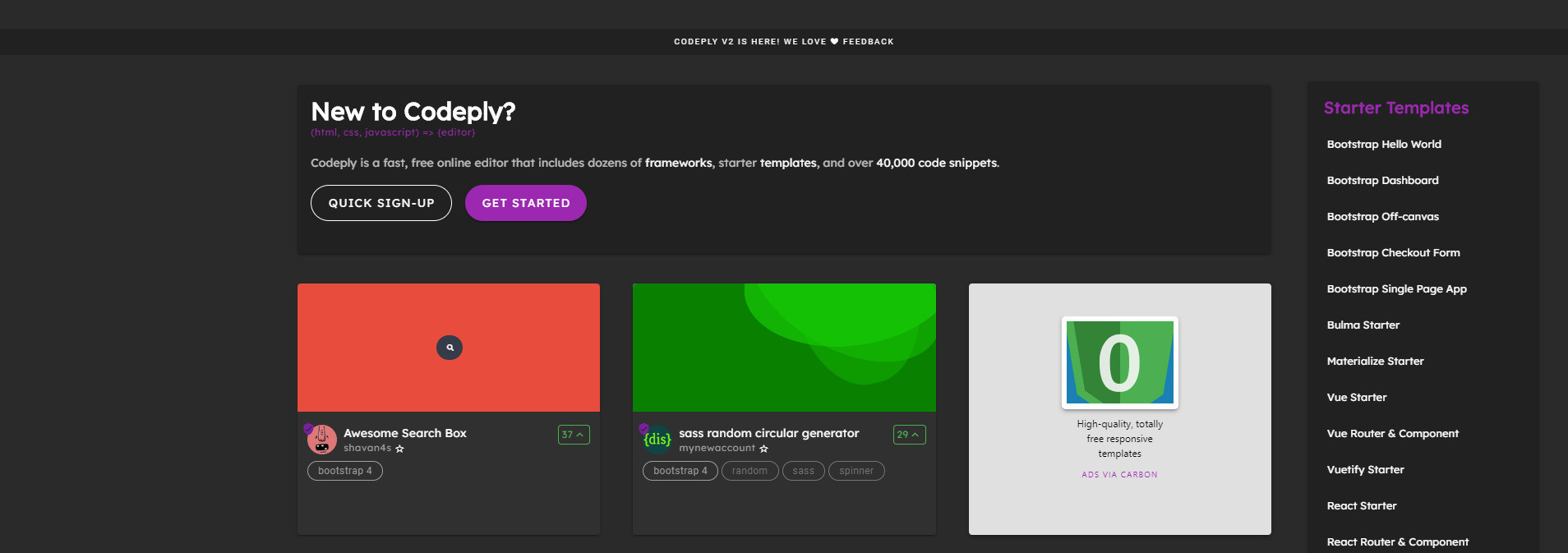The width and height of the screenshot is (1568, 553).
Task: Follow the 'frameworks' link in description
Action: click(679, 163)
